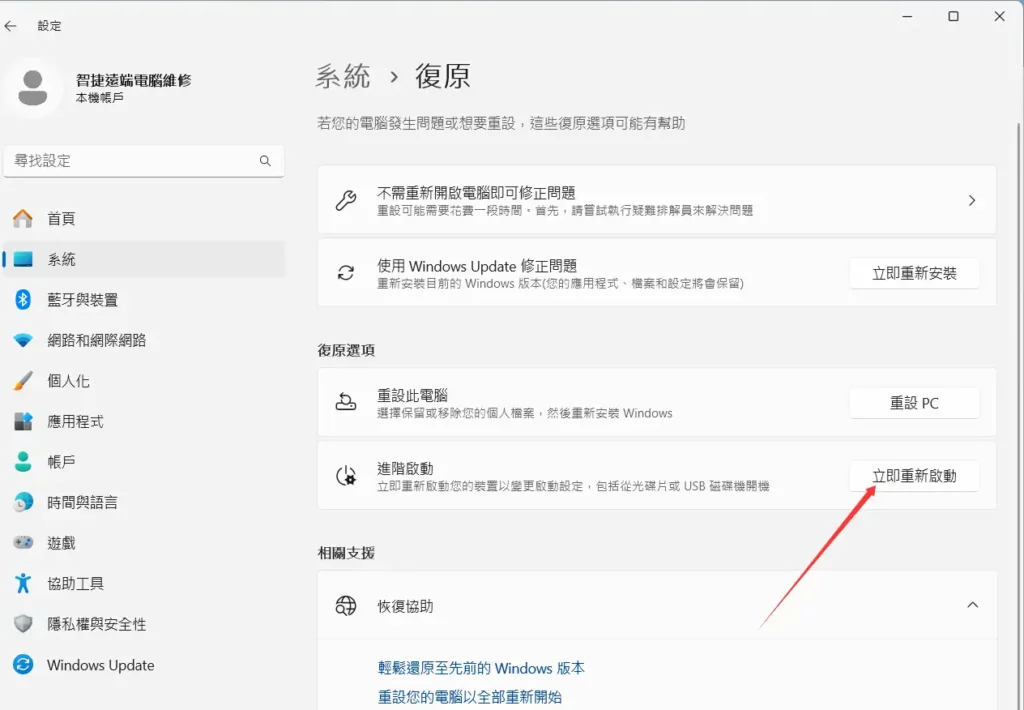Screen dimensions: 1024x710
Task: Click the accessibility figure icon for 協助工具
Action: pos(23,583)
